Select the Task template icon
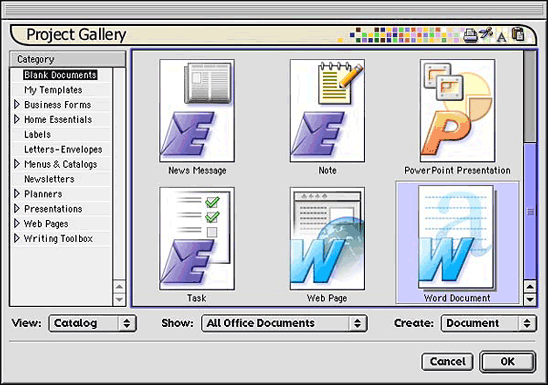 click(197, 238)
